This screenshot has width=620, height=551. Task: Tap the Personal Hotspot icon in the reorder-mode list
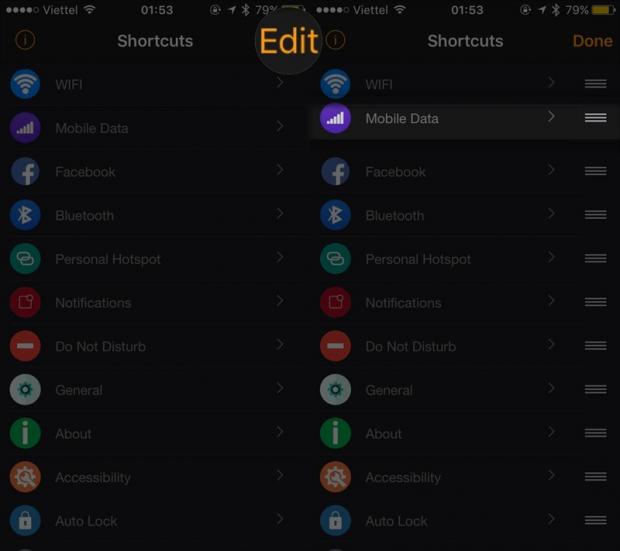335,259
